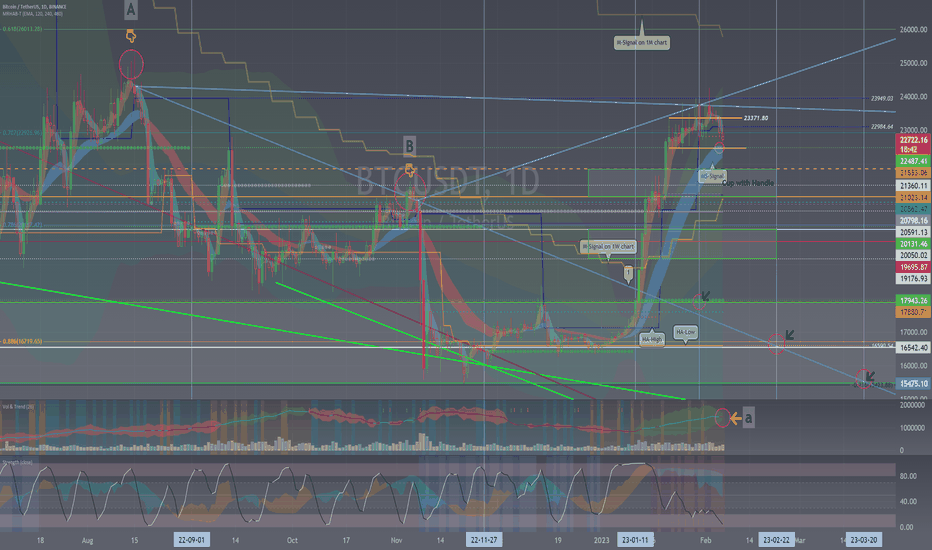932x550 pixels.
Task: Click the orange pointing hand below label A
Action: [131, 36]
